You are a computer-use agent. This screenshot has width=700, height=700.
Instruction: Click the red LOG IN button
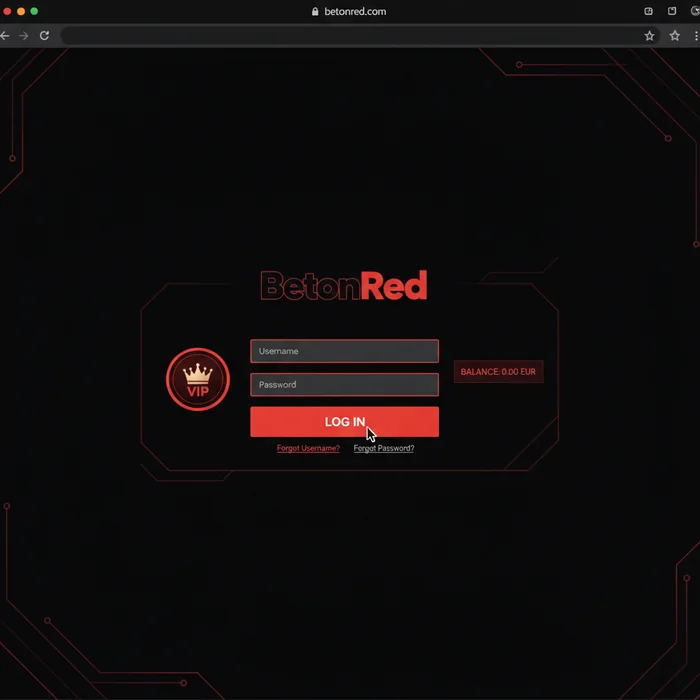(344, 421)
